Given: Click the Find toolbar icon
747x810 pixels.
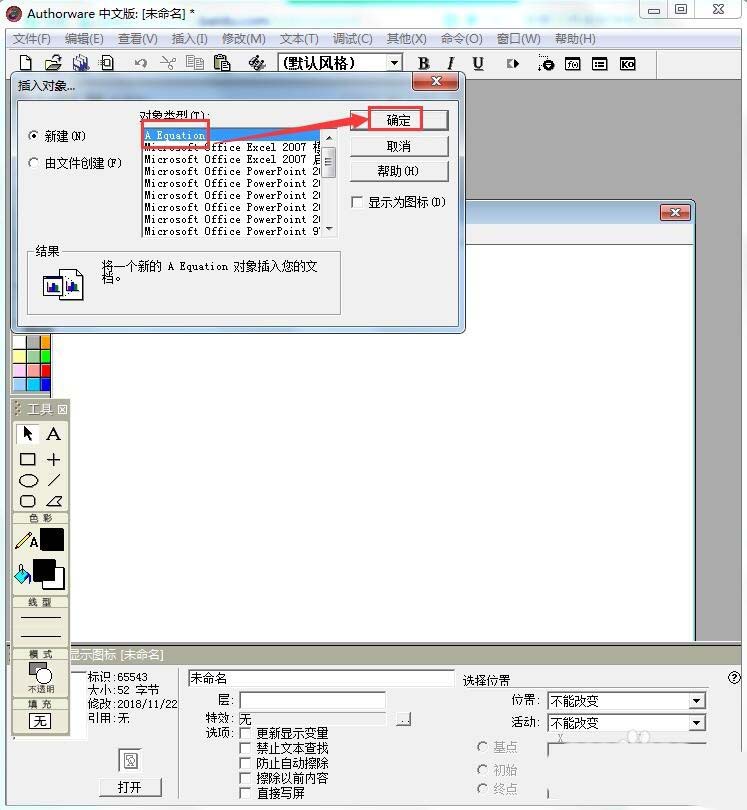Looking at the screenshot, I should (x=257, y=63).
